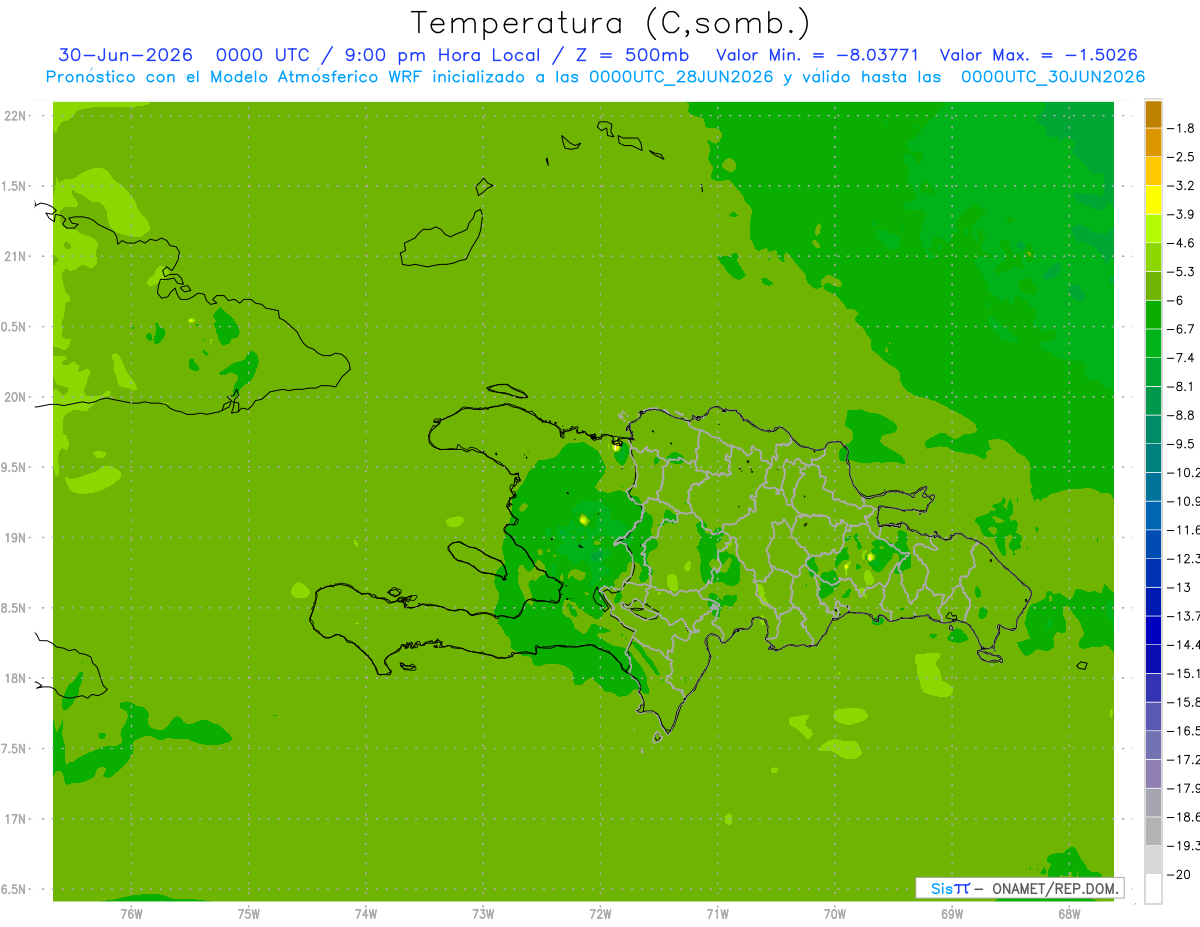This screenshot has width=1200, height=927.
Task: Click the '19N' latitude axis label
Action: click(17, 538)
